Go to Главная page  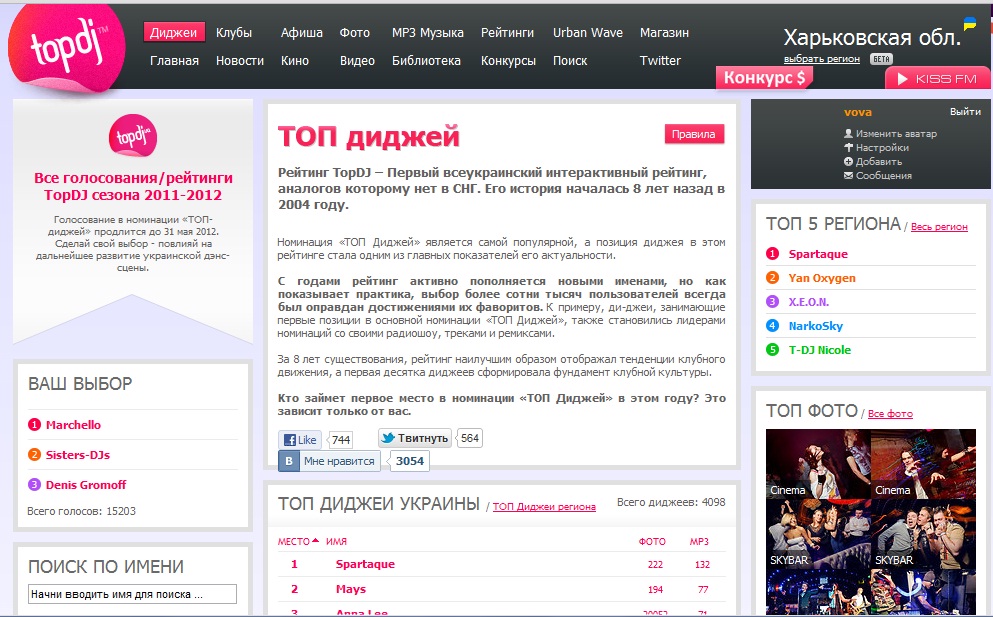[174, 61]
